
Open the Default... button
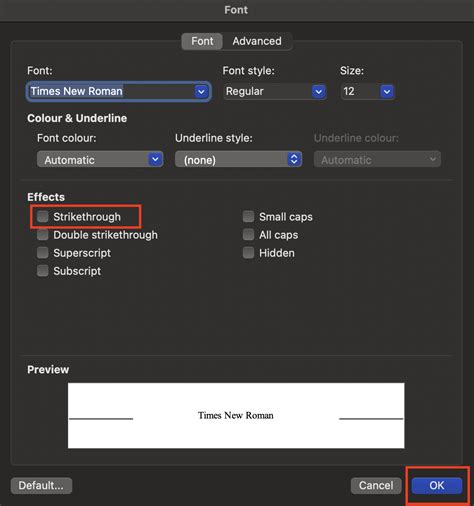[41, 485]
